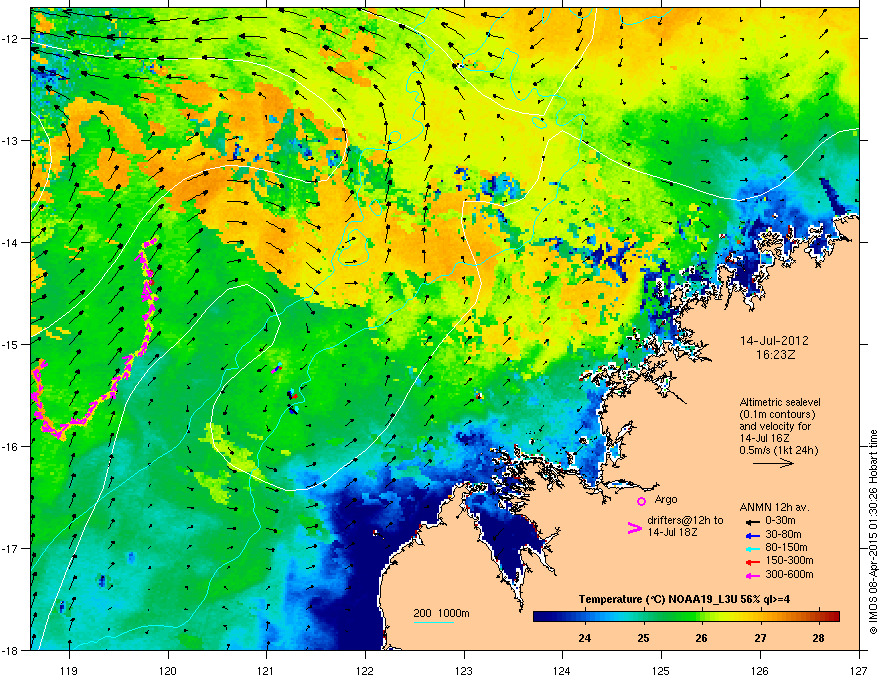The width and height of the screenshot is (880, 680).
Task: Click the longitude axis label 126
Action: (x=760, y=670)
